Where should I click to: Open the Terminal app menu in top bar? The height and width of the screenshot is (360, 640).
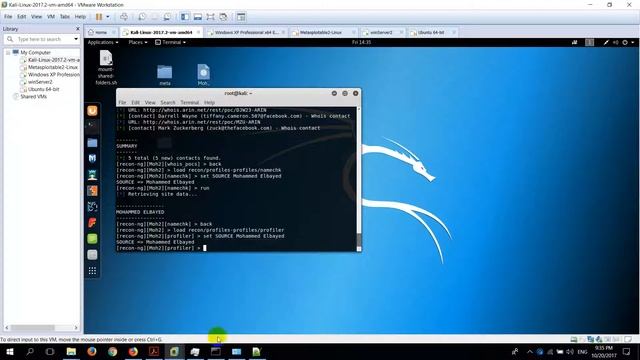171,42
